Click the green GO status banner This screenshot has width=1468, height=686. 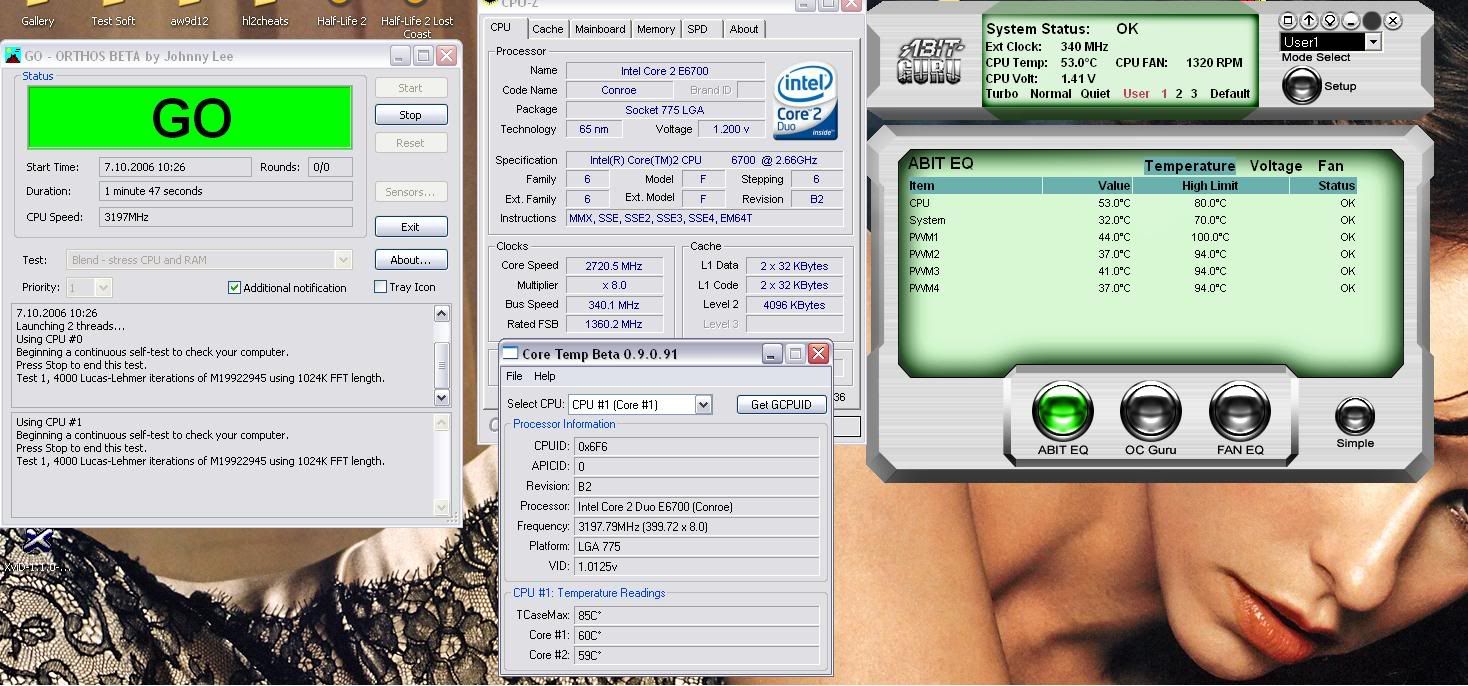190,118
